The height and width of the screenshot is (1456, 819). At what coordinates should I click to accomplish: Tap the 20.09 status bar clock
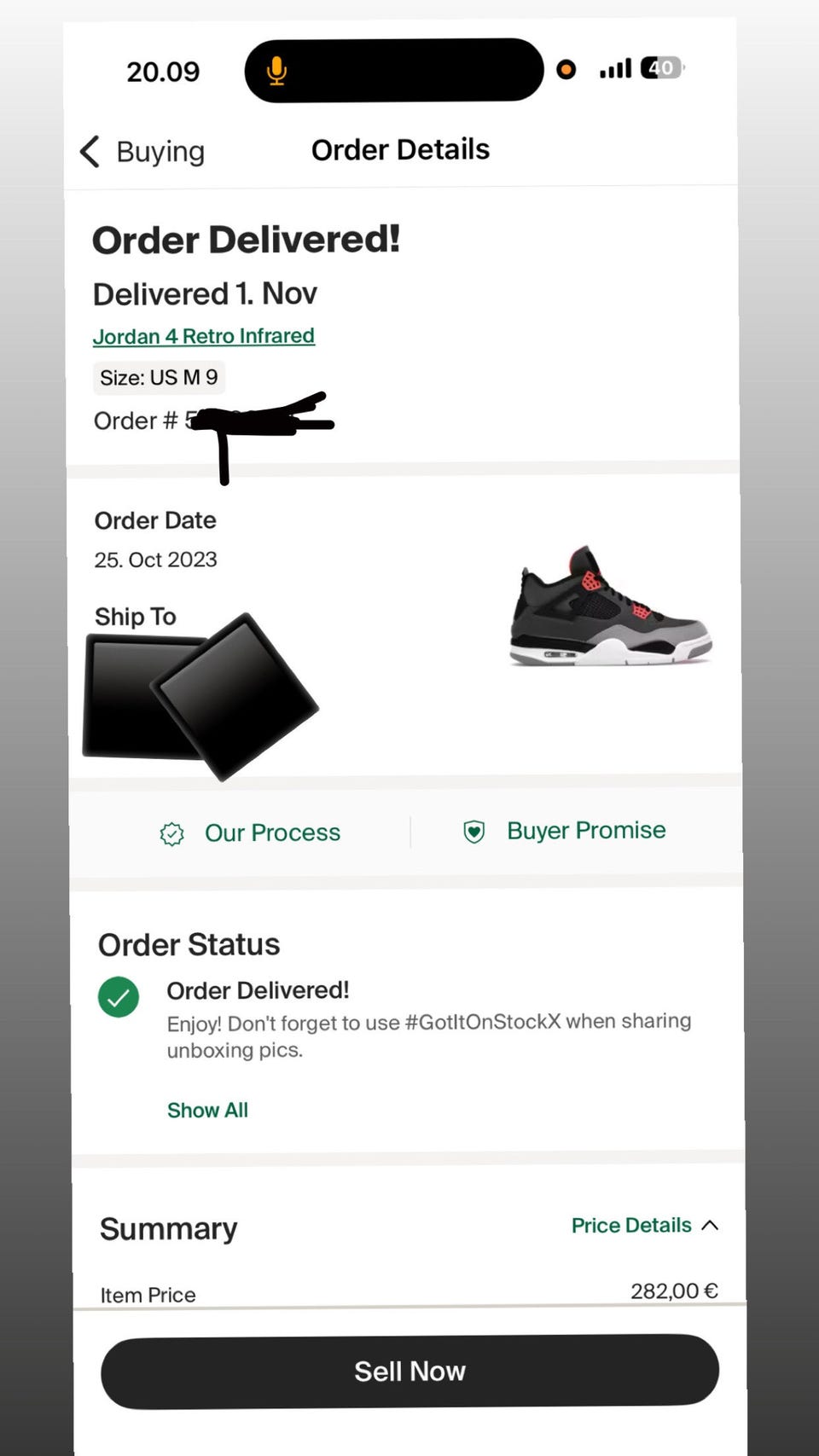163,72
